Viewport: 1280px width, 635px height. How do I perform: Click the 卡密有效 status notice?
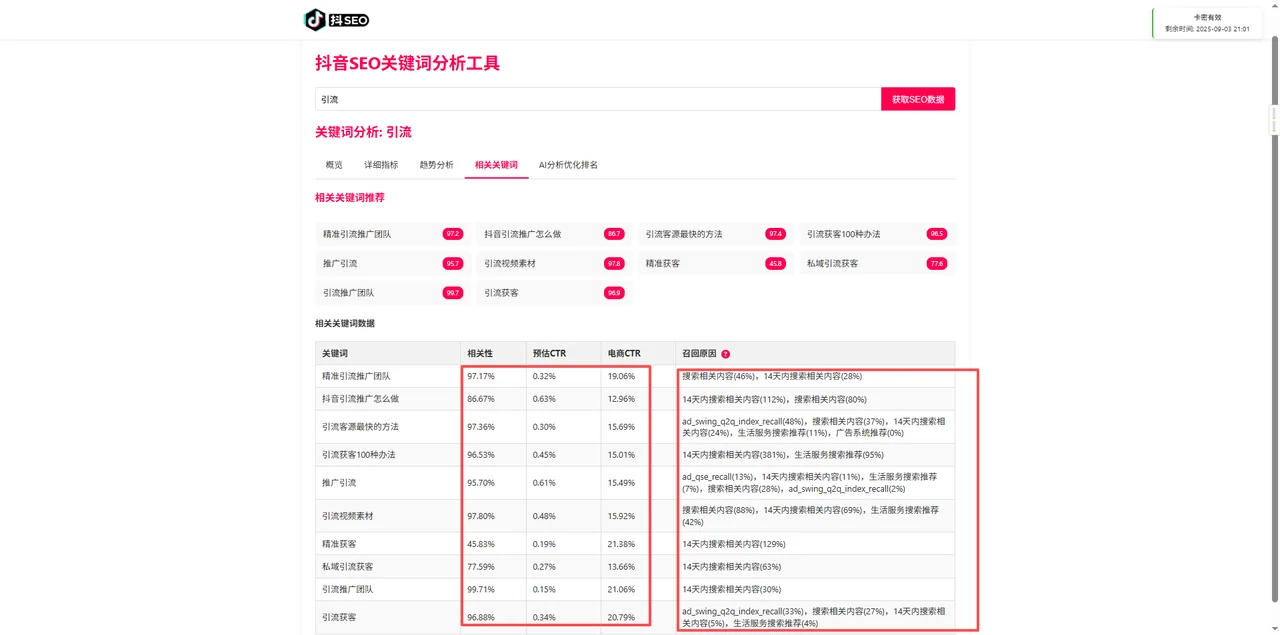click(x=1208, y=23)
